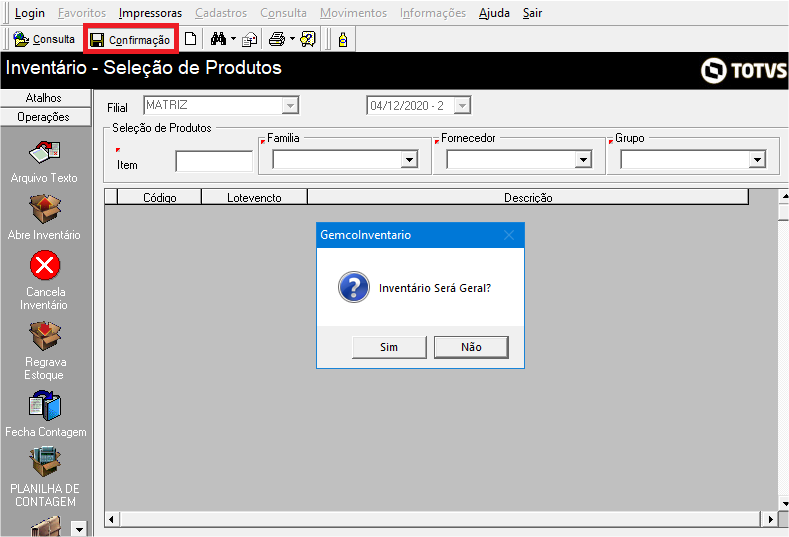Open the Movimentos menu

353,13
